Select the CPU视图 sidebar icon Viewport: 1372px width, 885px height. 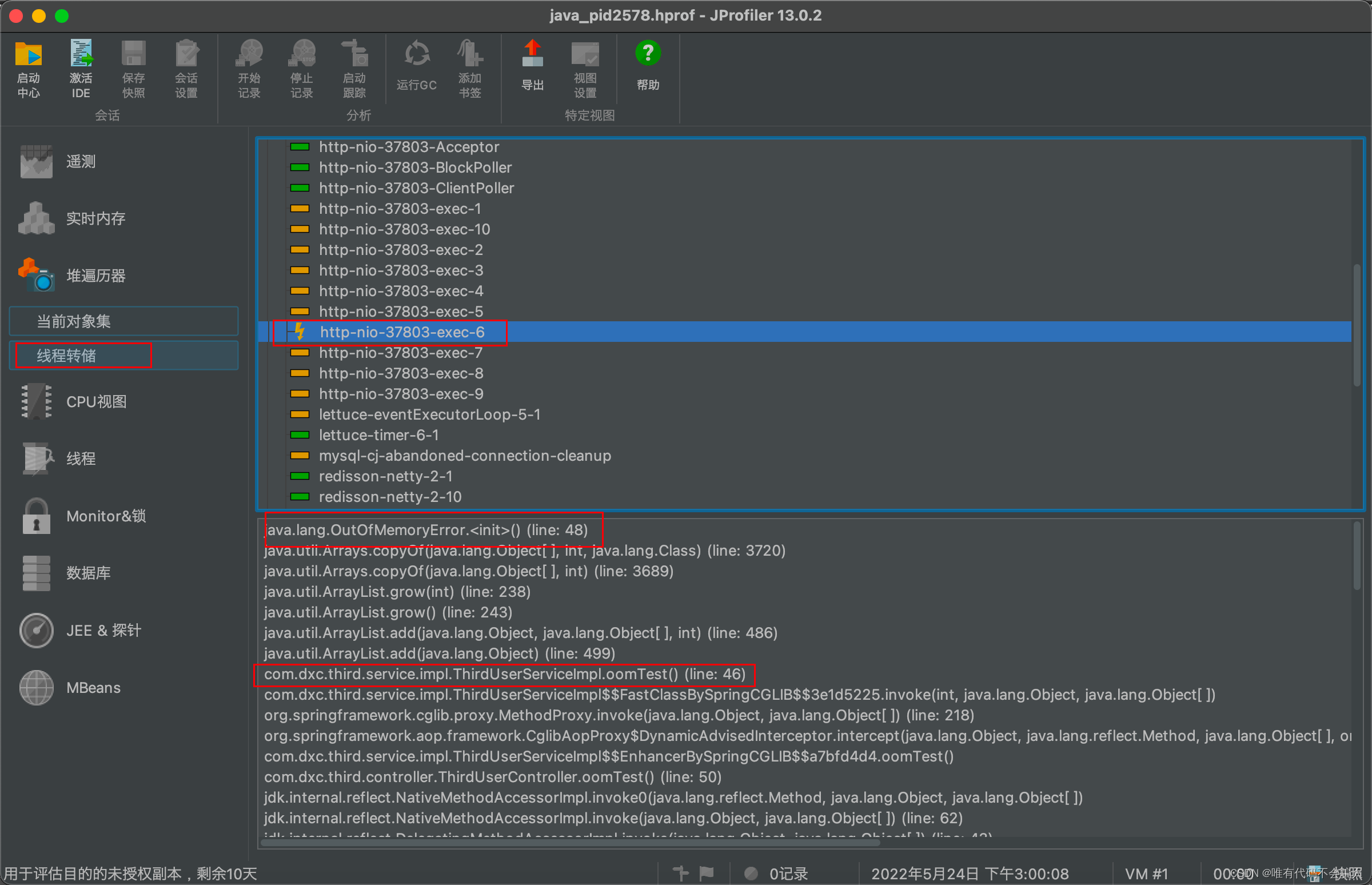[37, 401]
